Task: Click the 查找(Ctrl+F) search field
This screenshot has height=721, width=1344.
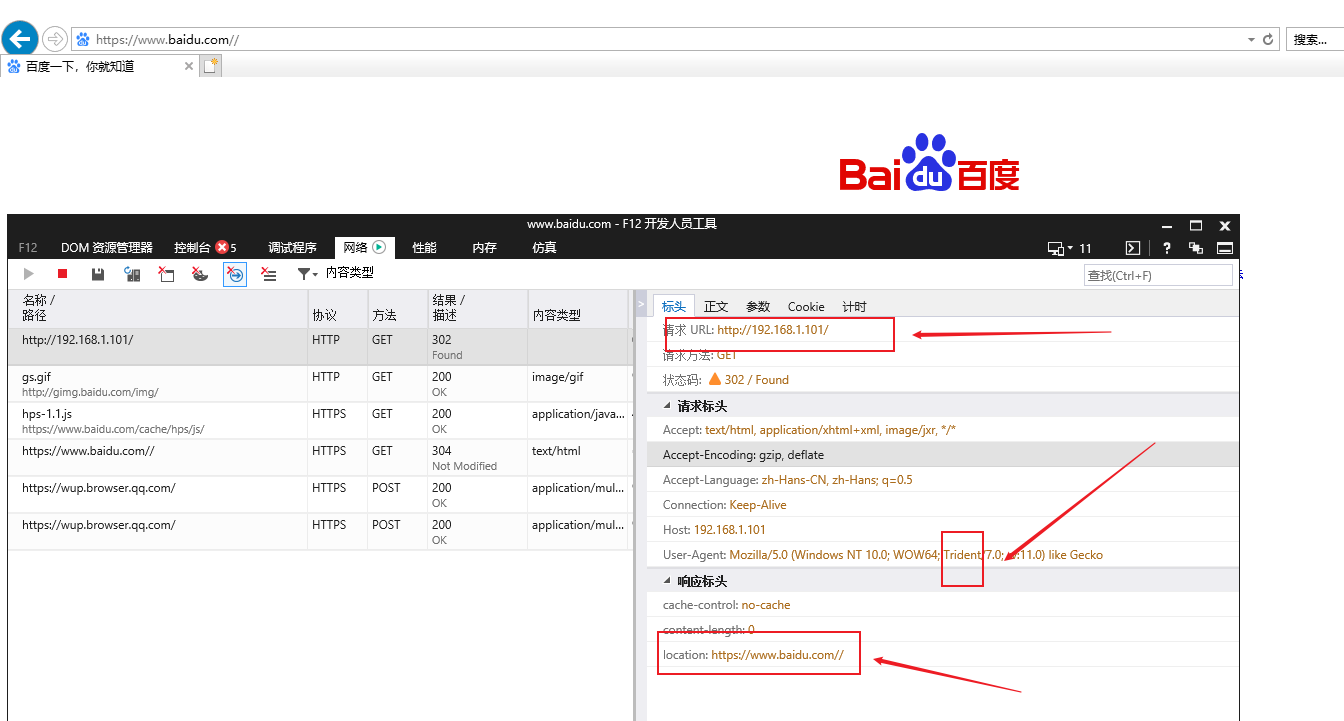Action: pos(1158,275)
